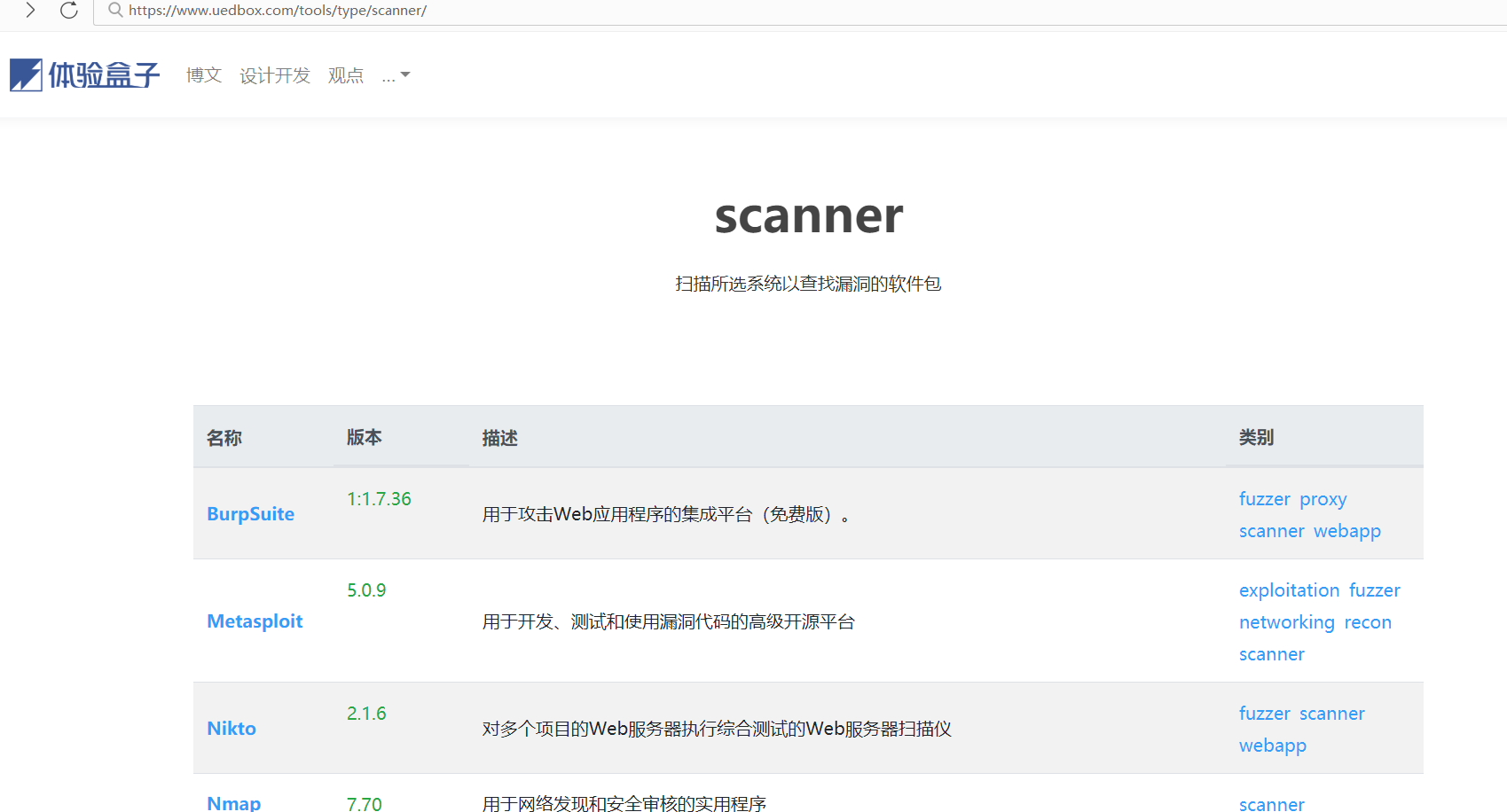
Task: Click Metasploit version 5.0.9
Action: [x=366, y=590]
